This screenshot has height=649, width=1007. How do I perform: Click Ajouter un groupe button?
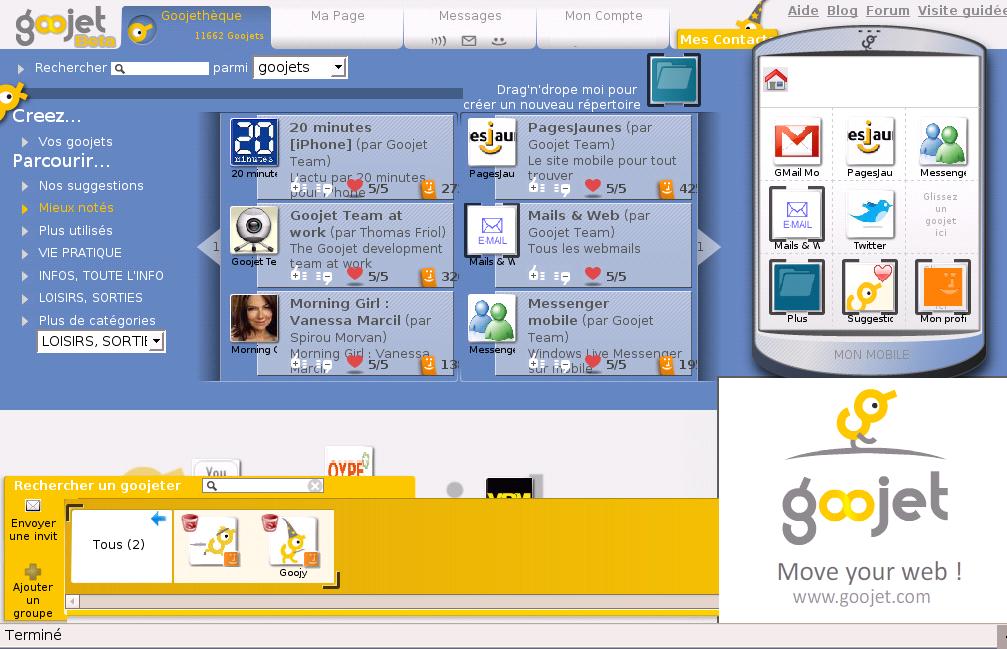click(33, 591)
